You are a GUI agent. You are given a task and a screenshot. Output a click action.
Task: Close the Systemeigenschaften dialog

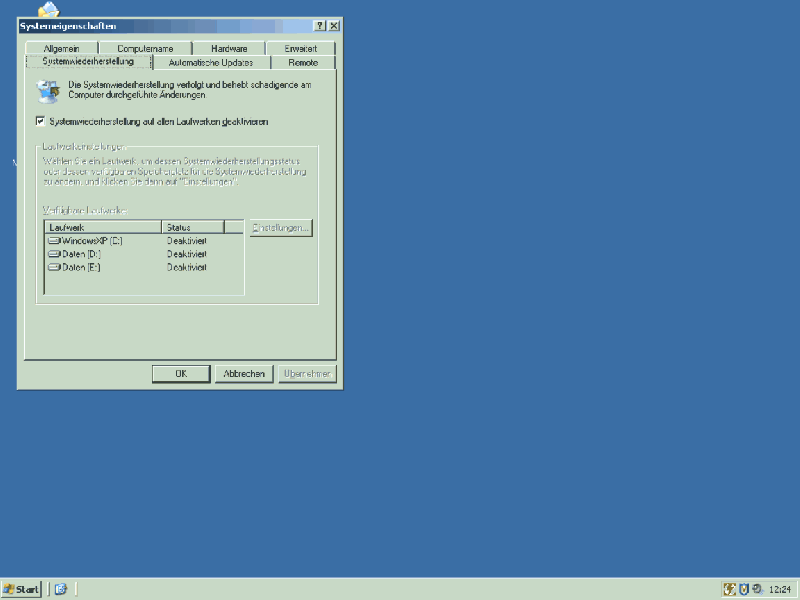334,26
